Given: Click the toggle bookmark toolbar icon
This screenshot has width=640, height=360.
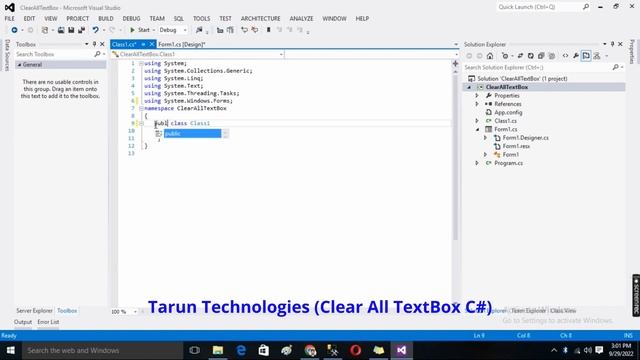Looking at the screenshot, I should coord(269,30).
